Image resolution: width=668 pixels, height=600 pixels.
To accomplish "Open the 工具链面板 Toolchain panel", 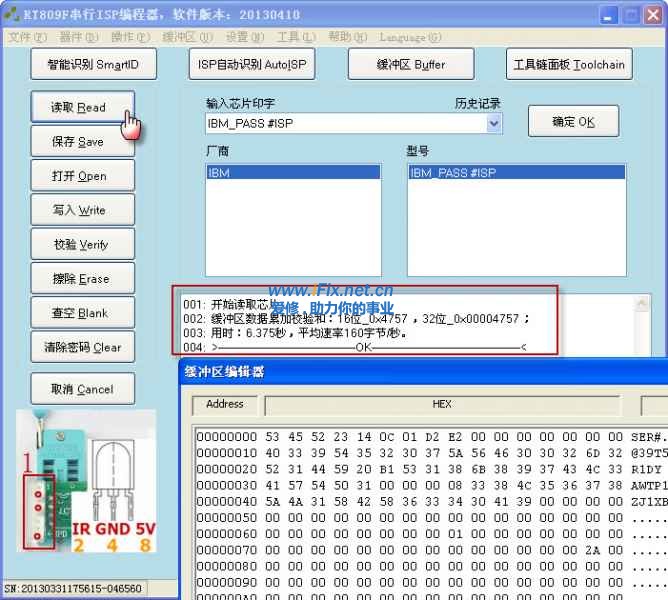I will (x=568, y=65).
